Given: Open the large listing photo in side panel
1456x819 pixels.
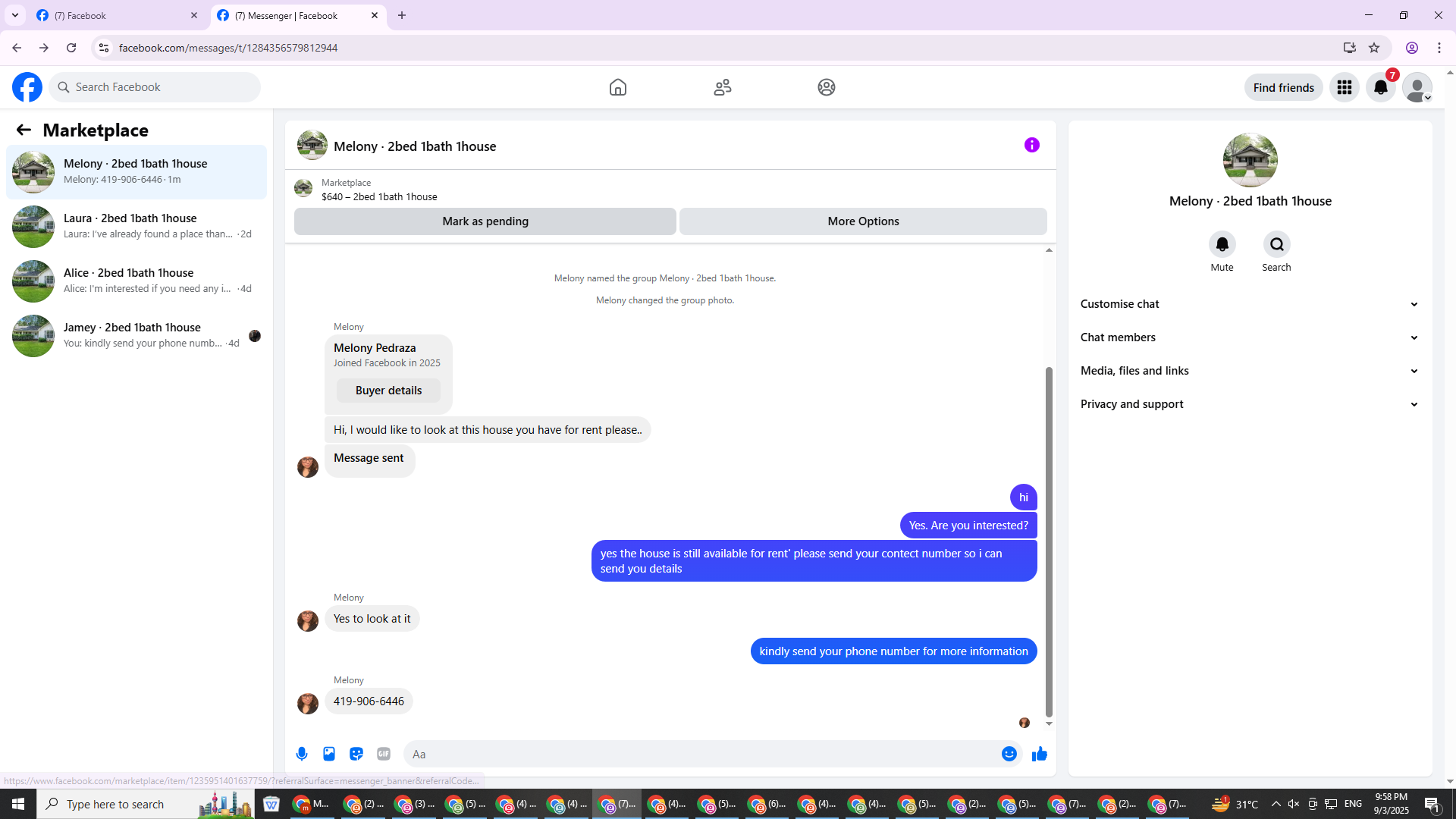Looking at the screenshot, I should (1250, 160).
